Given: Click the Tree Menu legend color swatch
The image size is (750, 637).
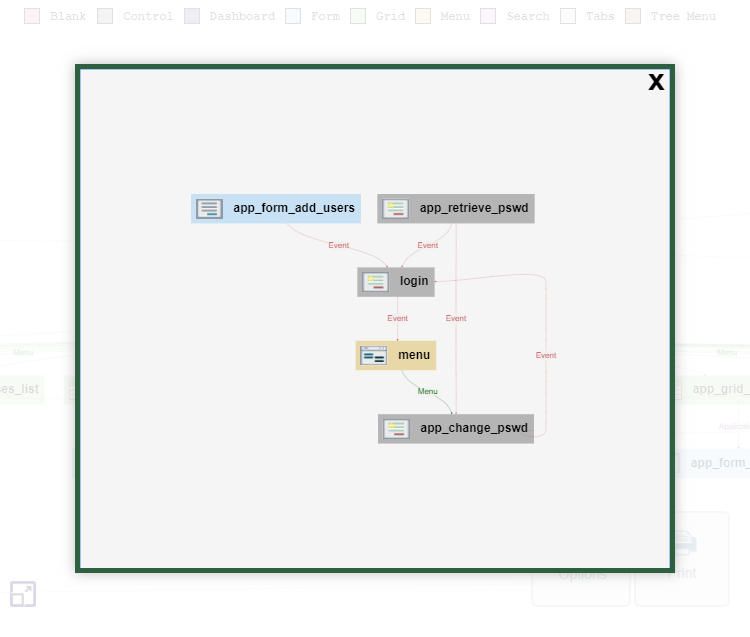Looking at the screenshot, I should [x=633, y=16].
